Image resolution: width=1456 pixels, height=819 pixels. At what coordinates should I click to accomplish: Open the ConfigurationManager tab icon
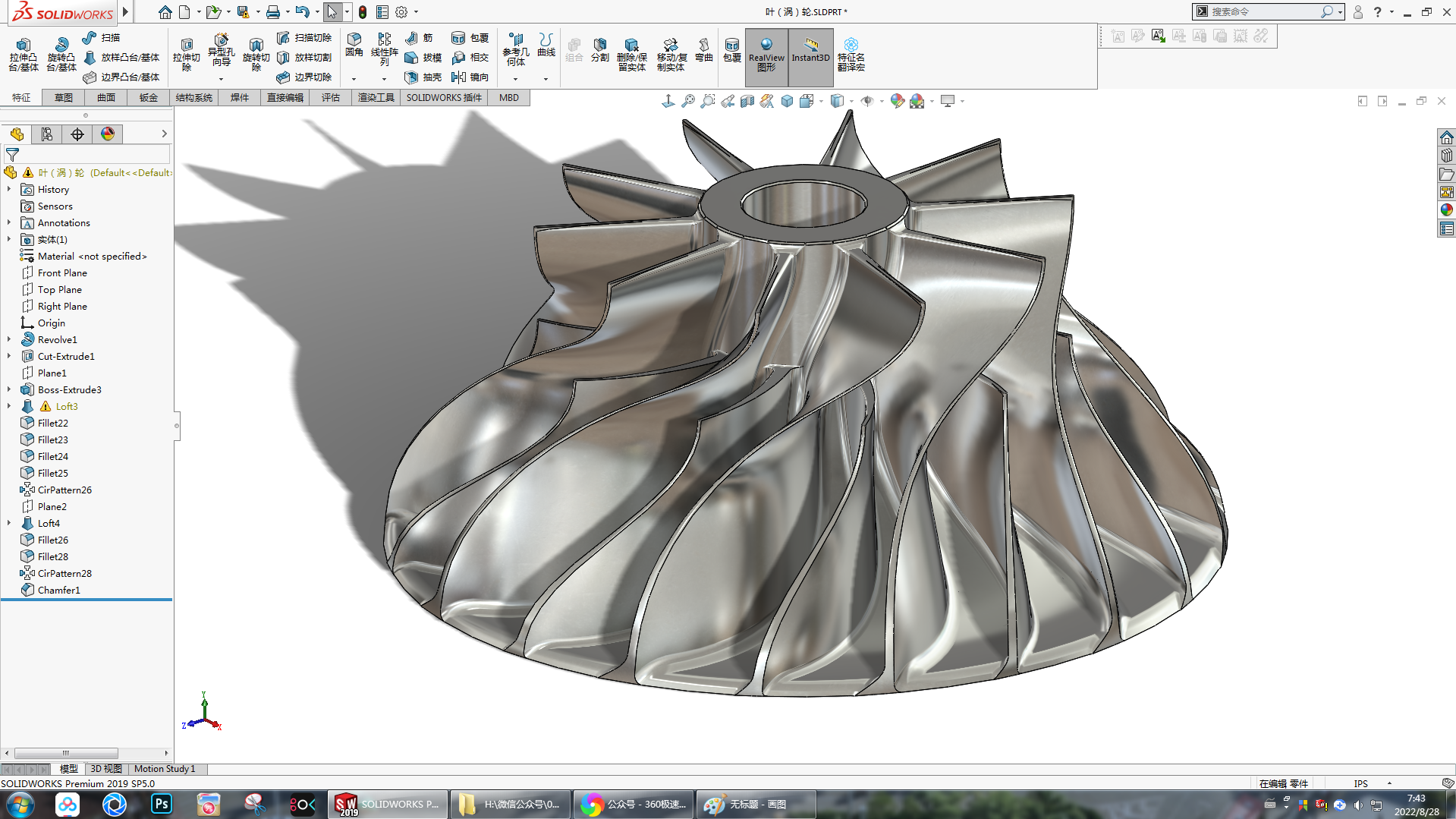[47, 134]
